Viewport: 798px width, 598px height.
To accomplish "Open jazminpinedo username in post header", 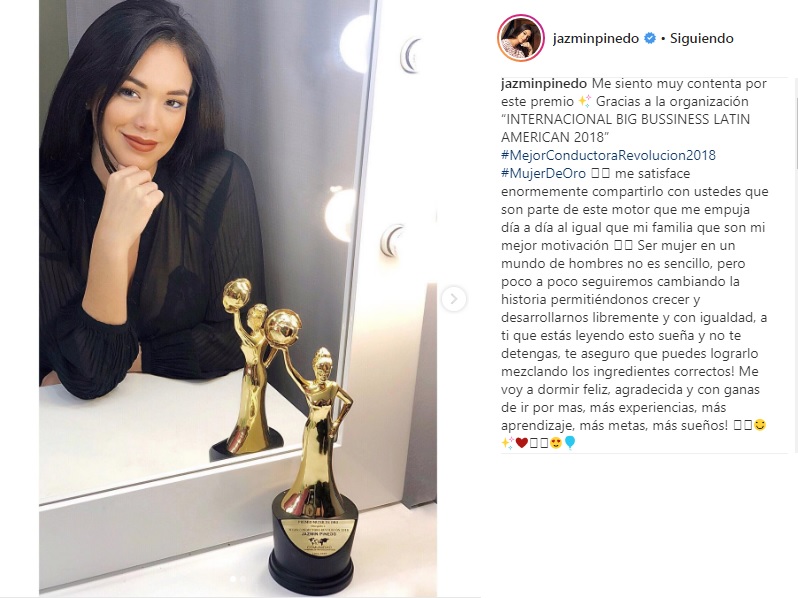I will (595, 38).
